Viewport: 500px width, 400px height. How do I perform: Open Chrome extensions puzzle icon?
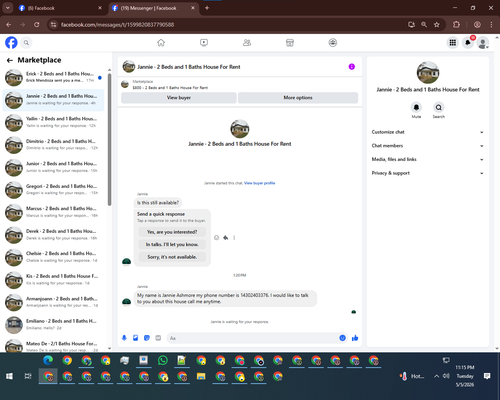coord(456,25)
